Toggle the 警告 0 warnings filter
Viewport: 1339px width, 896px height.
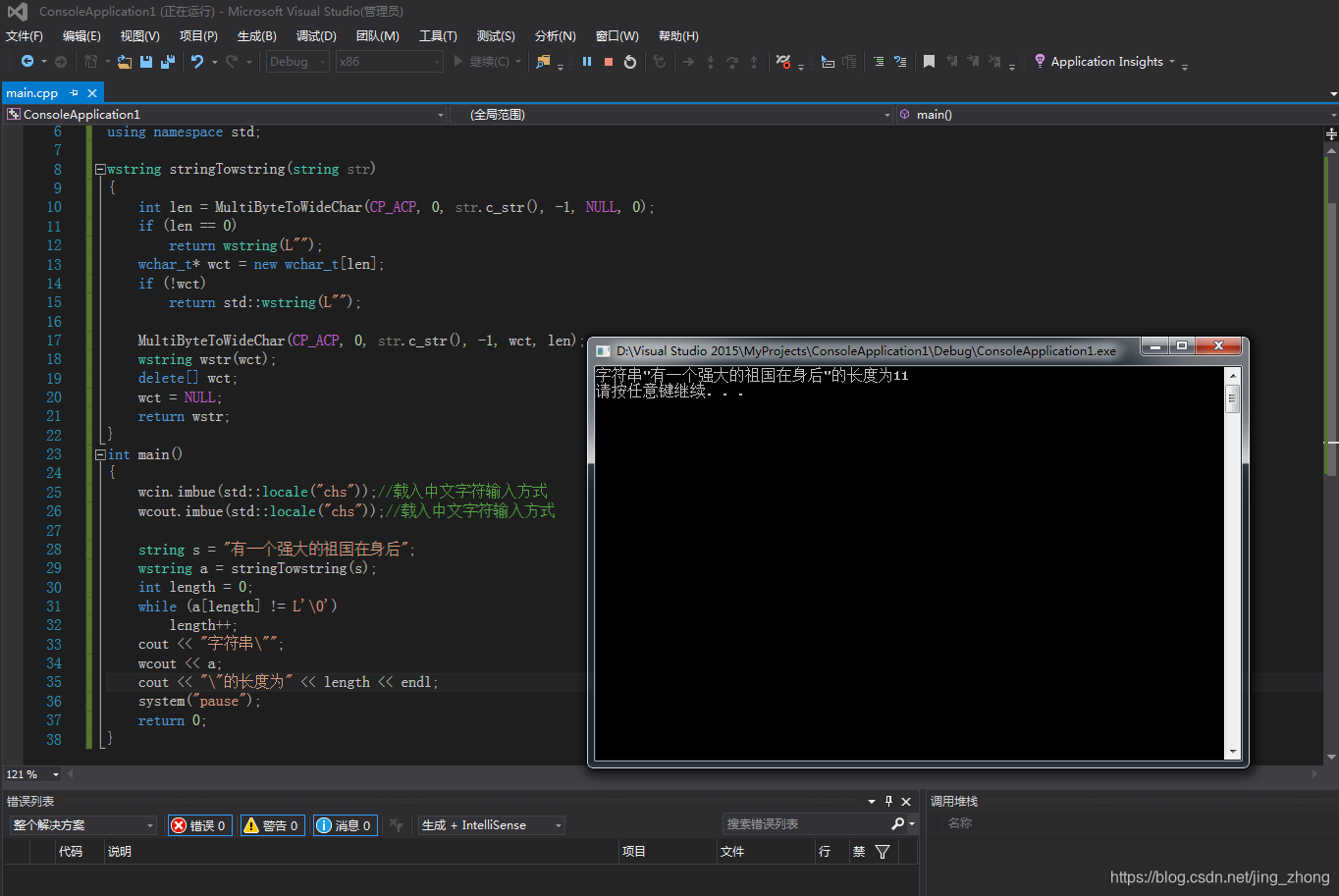[272, 824]
